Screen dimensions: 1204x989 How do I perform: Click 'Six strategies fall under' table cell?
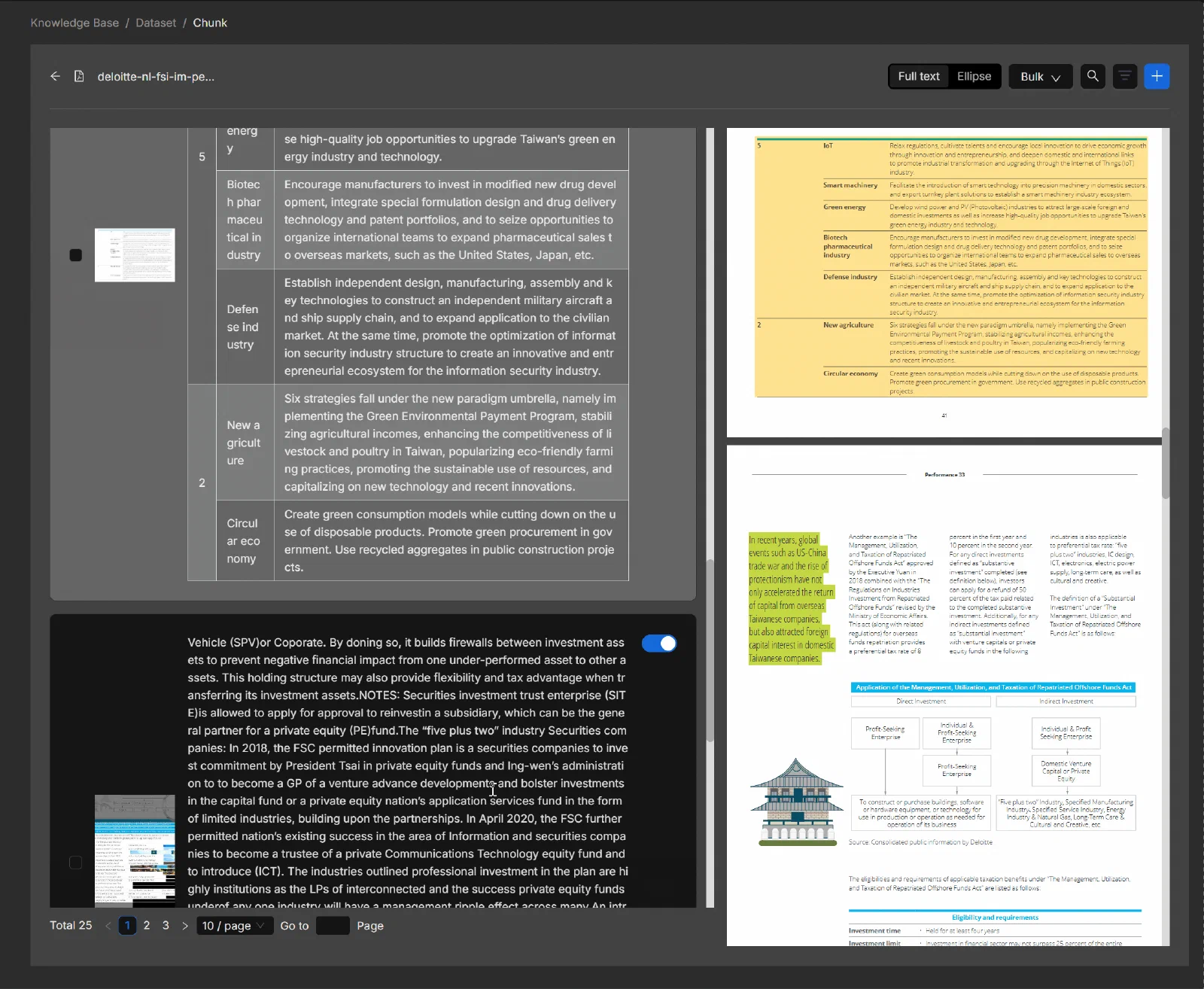451,443
